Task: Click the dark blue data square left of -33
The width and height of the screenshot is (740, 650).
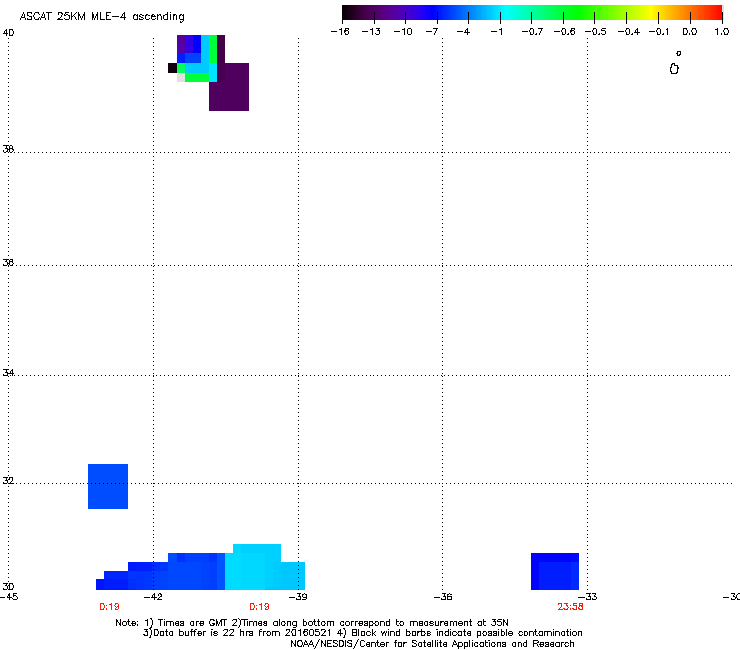Action: 555,571
